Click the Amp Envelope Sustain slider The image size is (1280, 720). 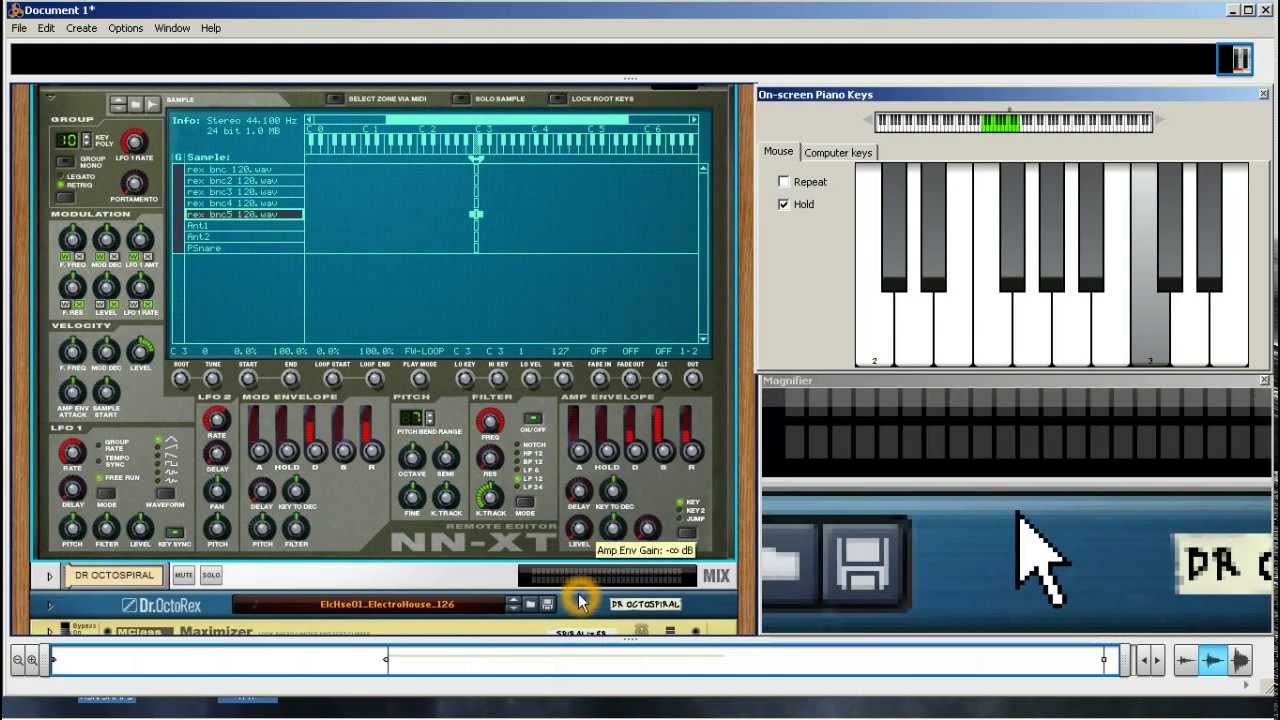point(663,433)
